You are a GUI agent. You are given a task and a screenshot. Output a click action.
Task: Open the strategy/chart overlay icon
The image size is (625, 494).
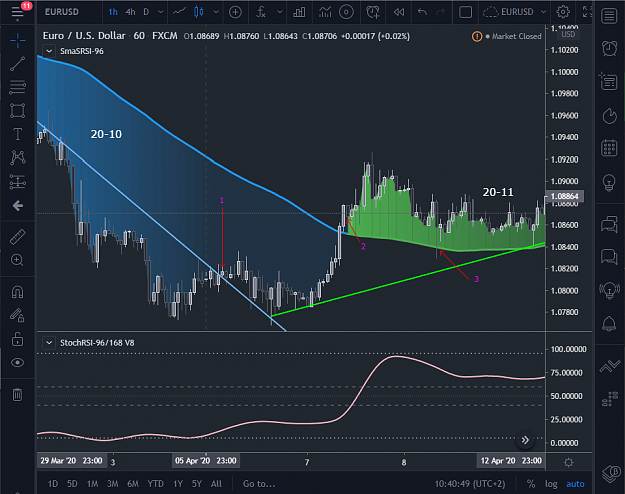click(325, 12)
